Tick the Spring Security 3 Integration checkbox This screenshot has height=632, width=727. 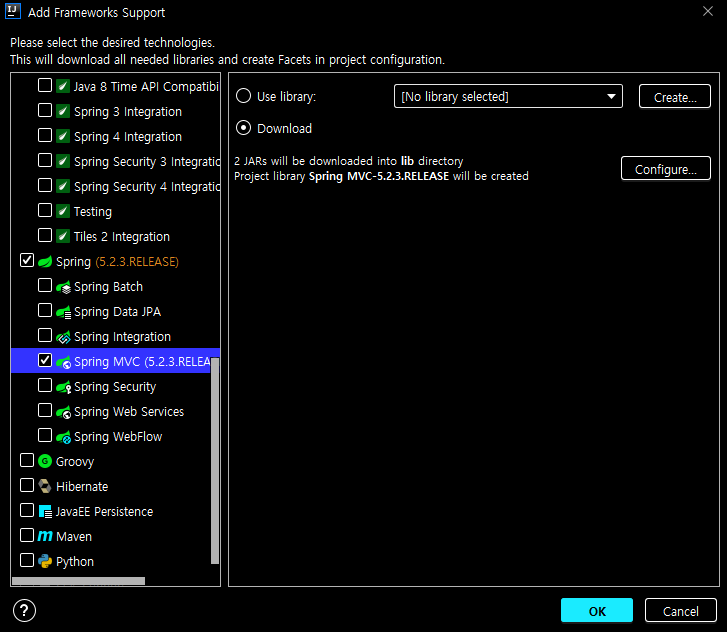pyautogui.click(x=45, y=160)
